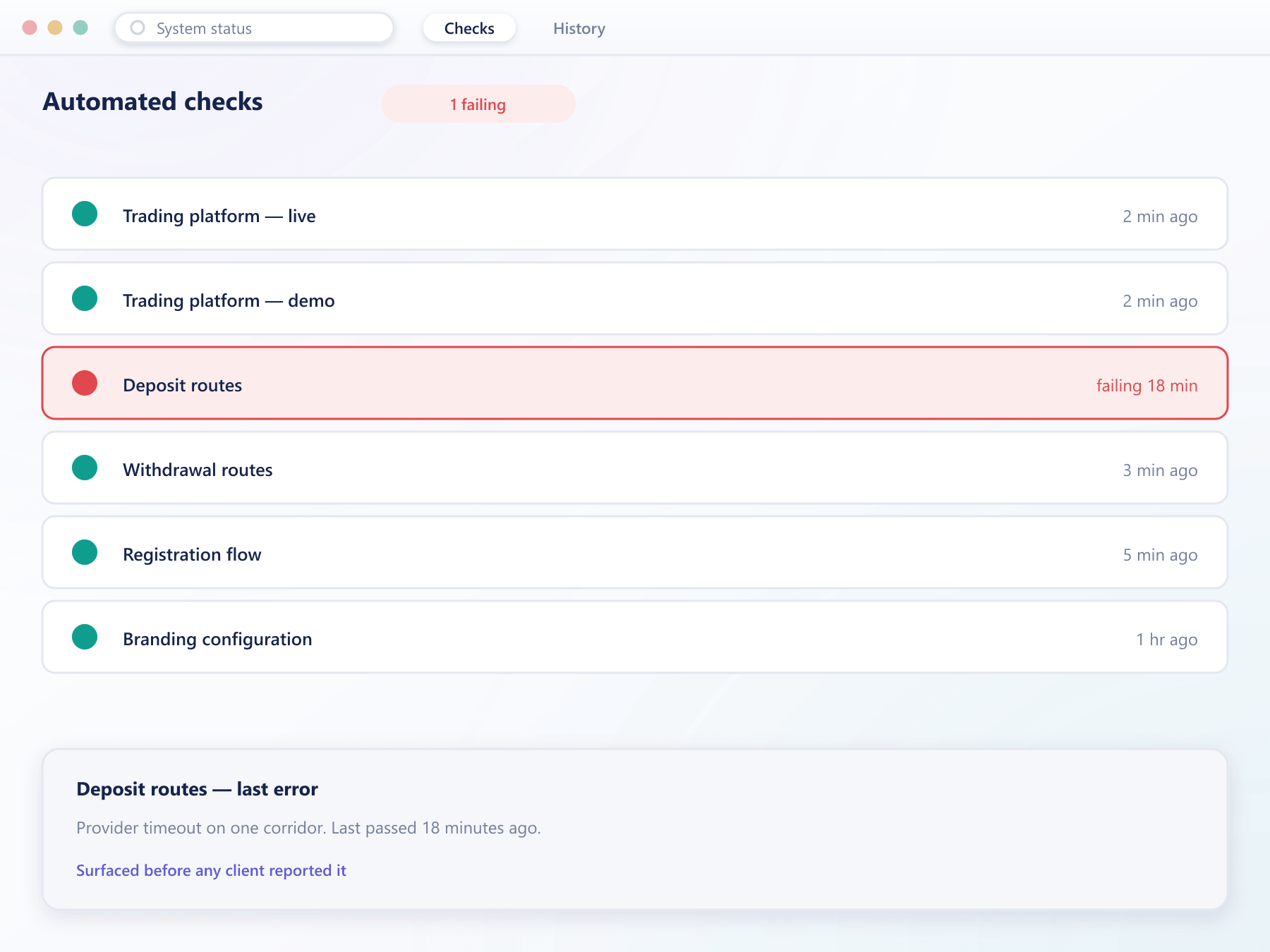The height and width of the screenshot is (952, 1270).
Task: Click the green maximize window button
Action: point(80,28)
